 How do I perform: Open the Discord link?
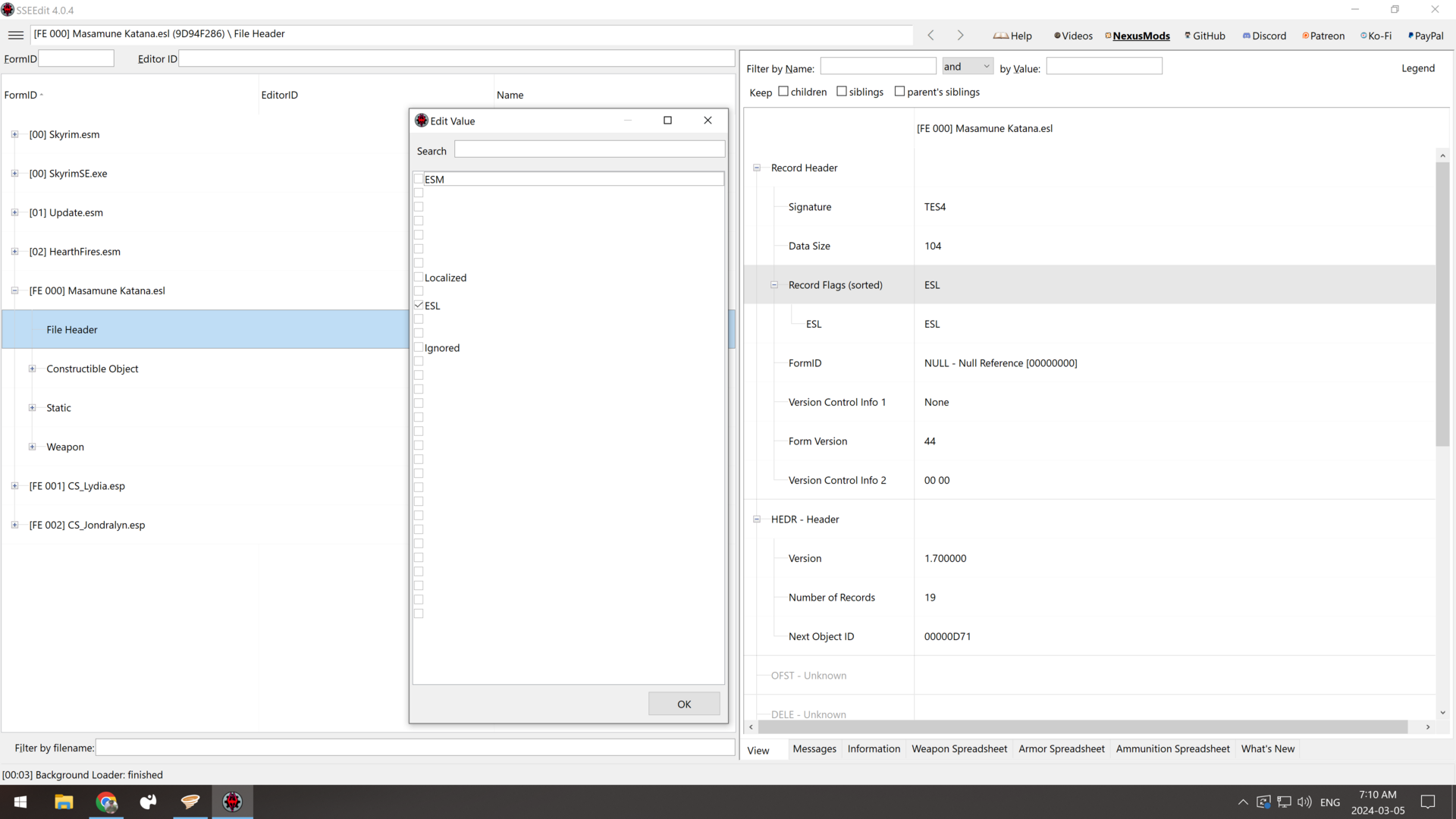pyautogui.click(x=1264, y=36)
